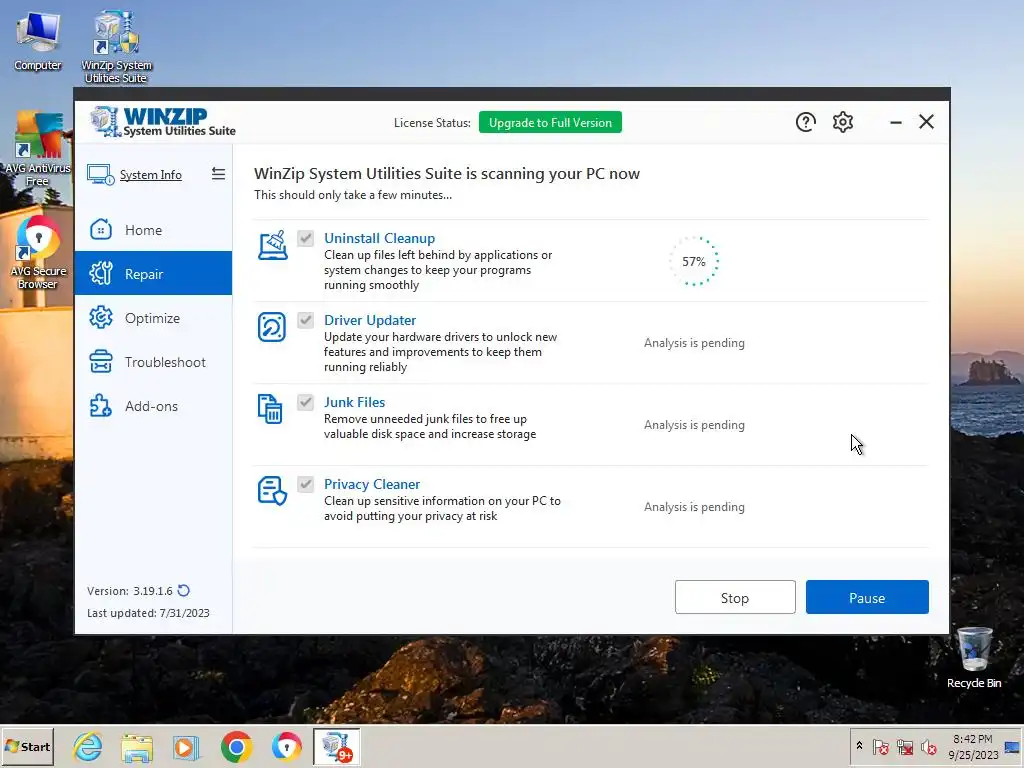Open the Uninstall Cleanup title link
Viewport: 1024px width, 768px height.
(x=379, y=238)
